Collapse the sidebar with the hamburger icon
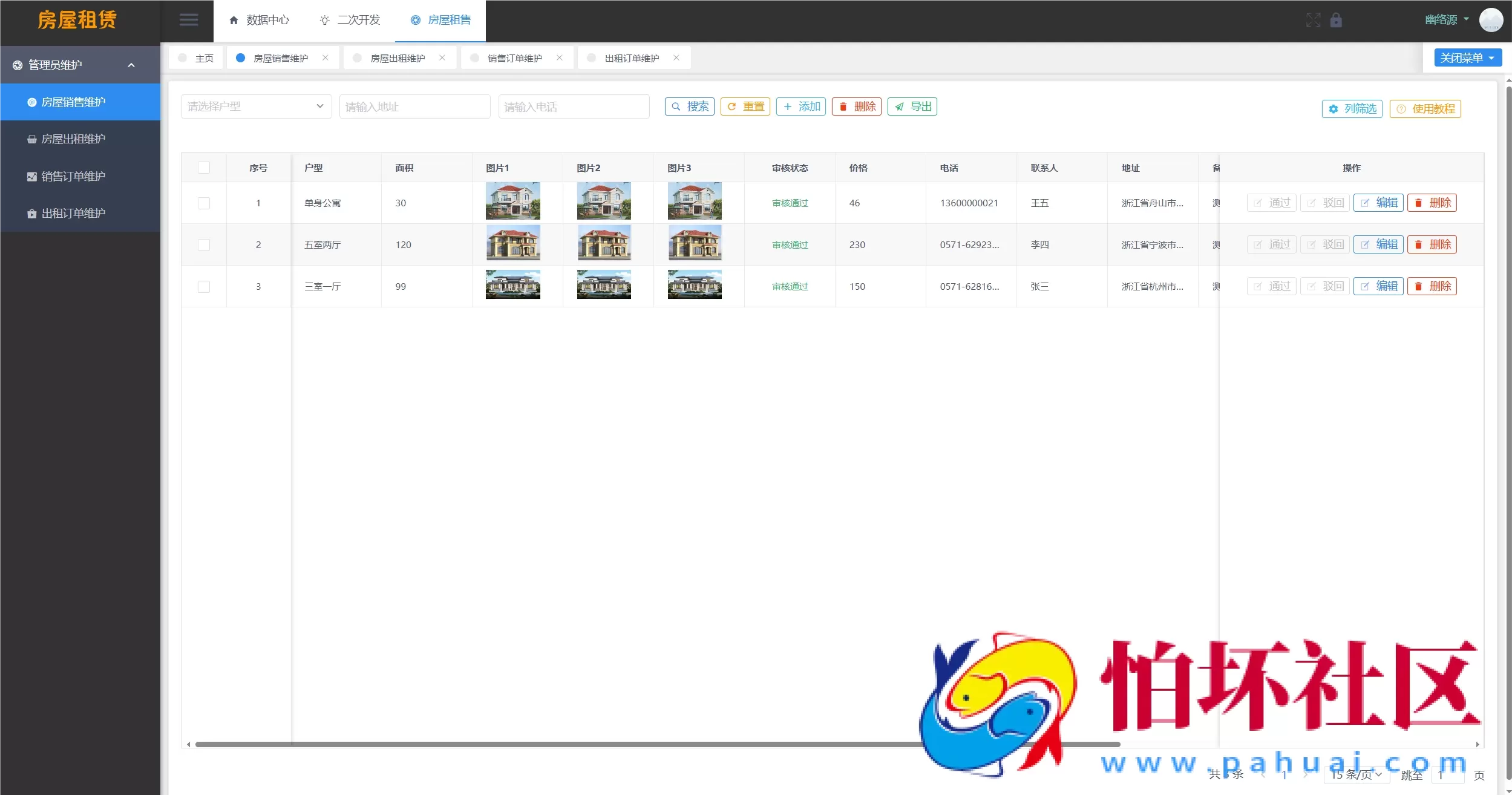Viewport: 1512px width, 795px height. (188, 20)
